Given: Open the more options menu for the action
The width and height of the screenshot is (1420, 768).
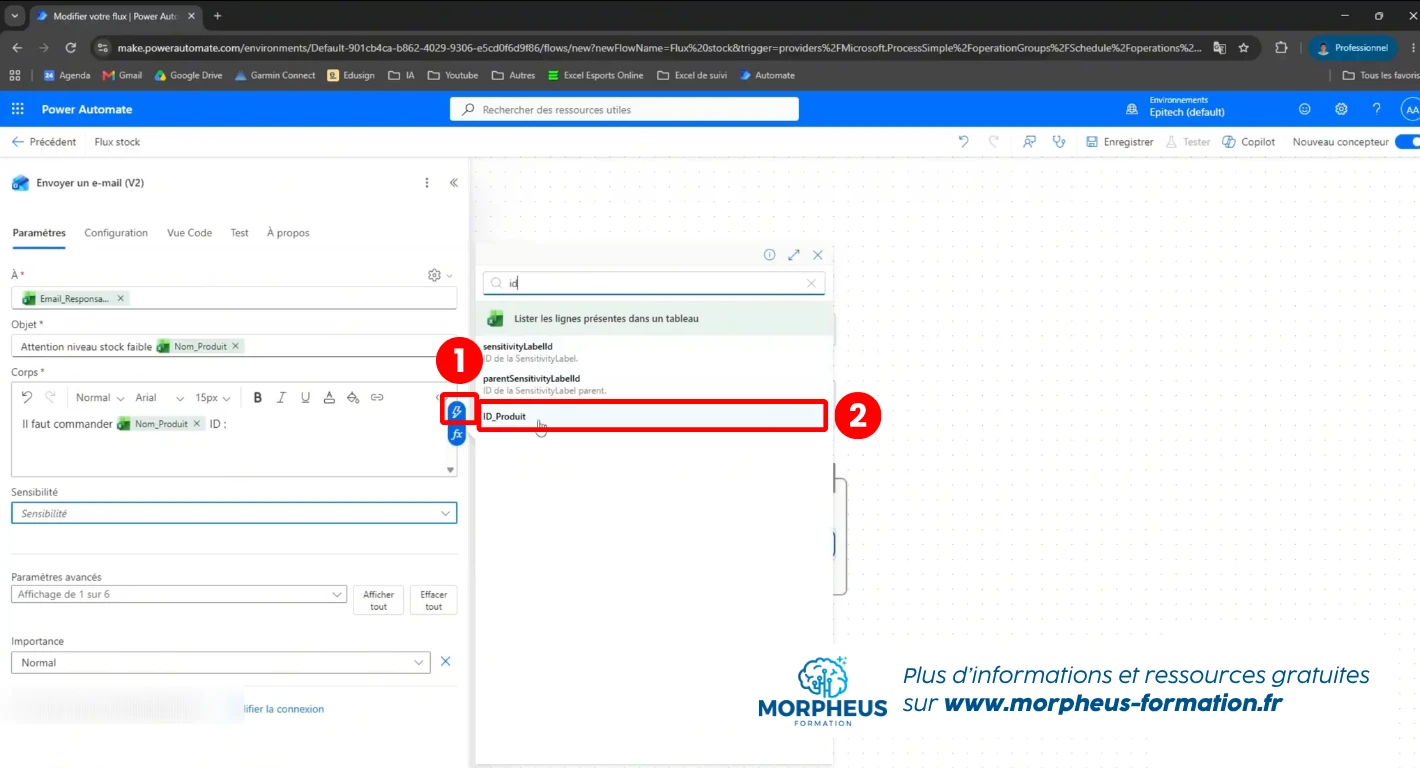Looking at the screenshot, I should (x=427, y=183).
